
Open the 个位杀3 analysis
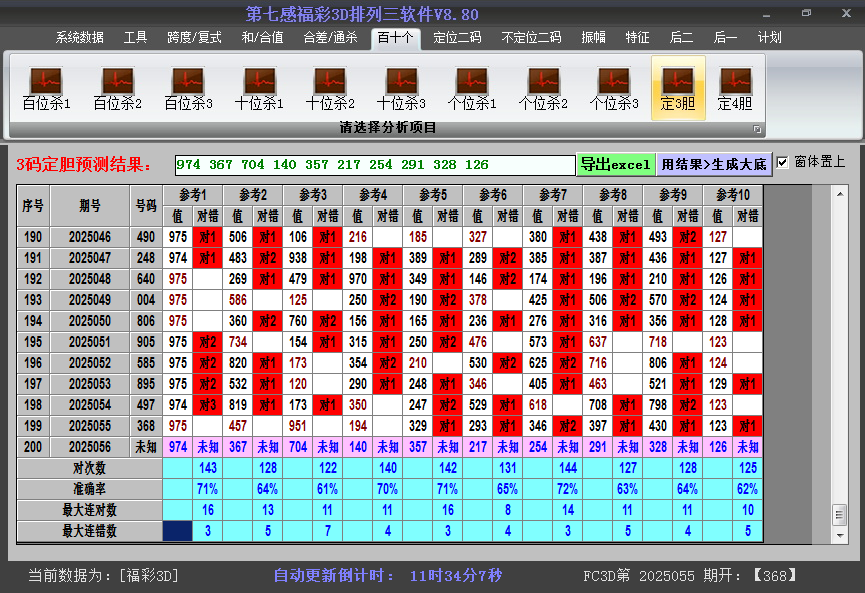coord(614,88)
